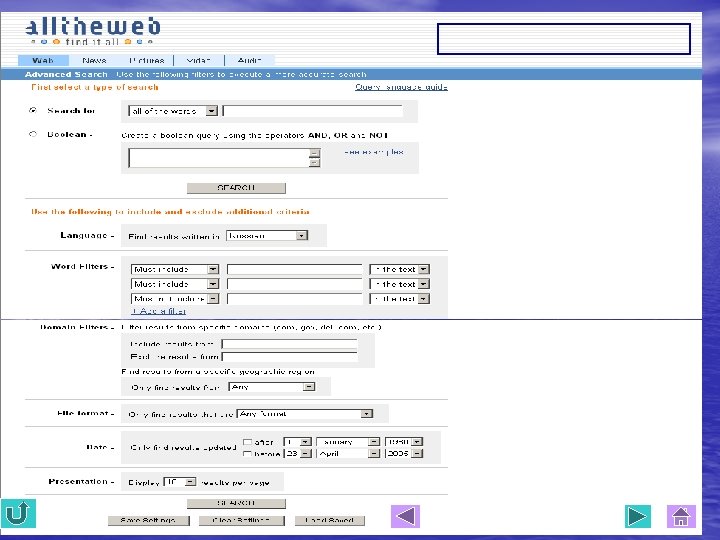Click the "Add a filter" link
Screen dimensions: 720x540
coord(158,311)
